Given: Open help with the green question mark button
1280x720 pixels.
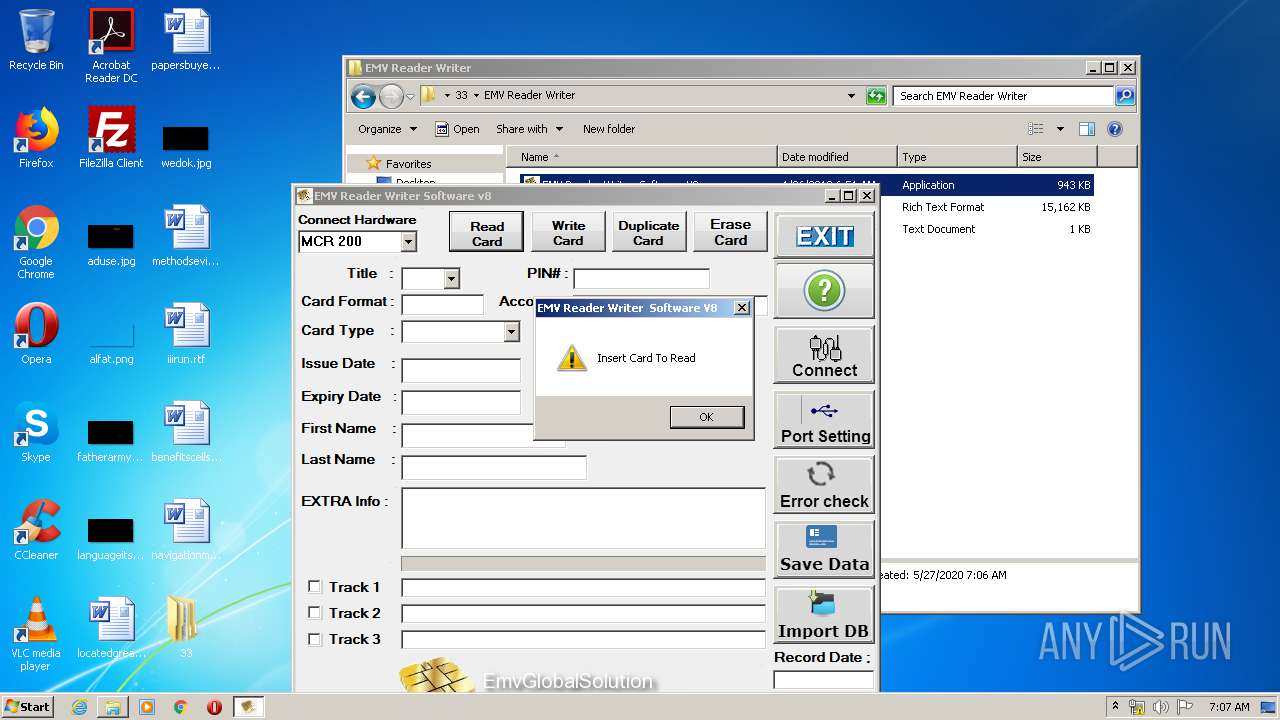Looking at the screenshot, I should (x=824, y=291).
